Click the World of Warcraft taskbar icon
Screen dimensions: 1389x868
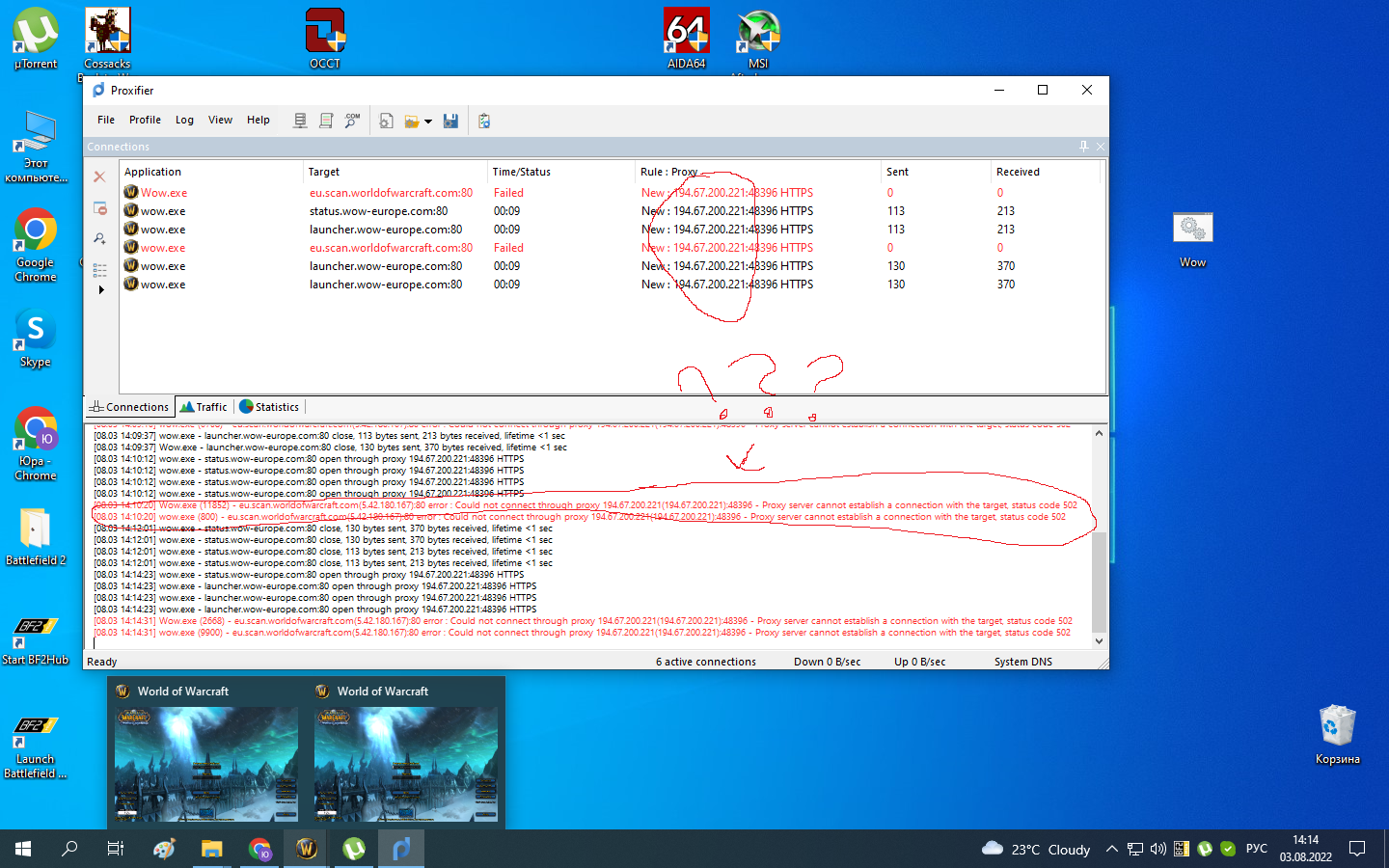tap(307, 849)
